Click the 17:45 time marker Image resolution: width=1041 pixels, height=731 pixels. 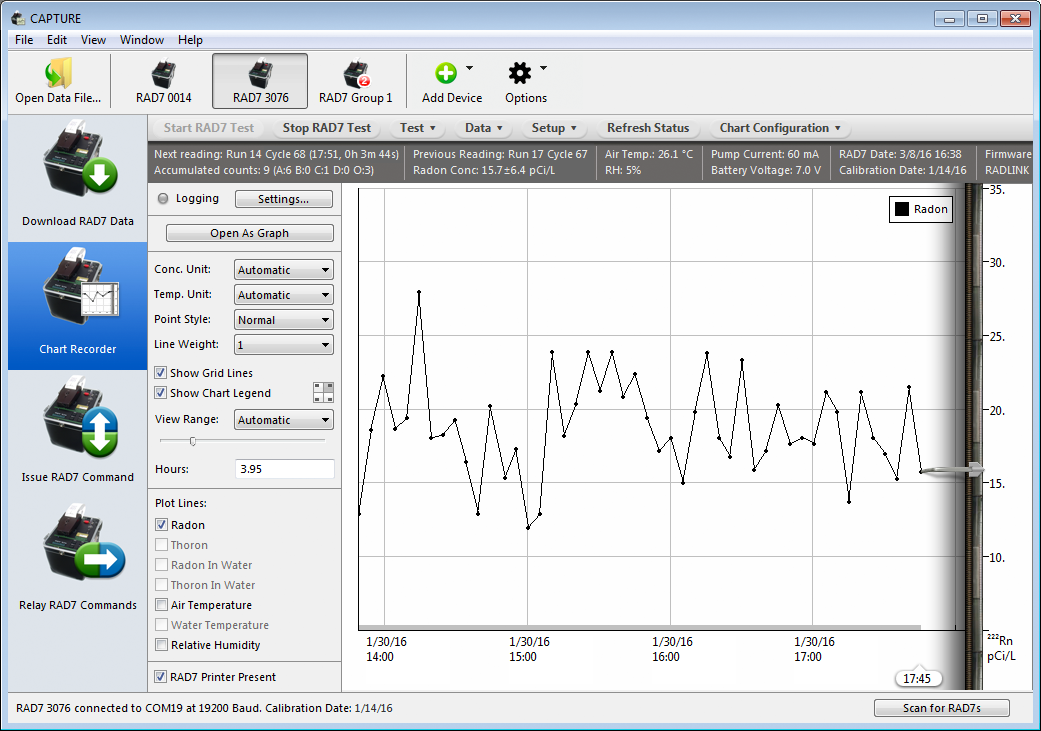pyautogui.click(x=916, y=678)
